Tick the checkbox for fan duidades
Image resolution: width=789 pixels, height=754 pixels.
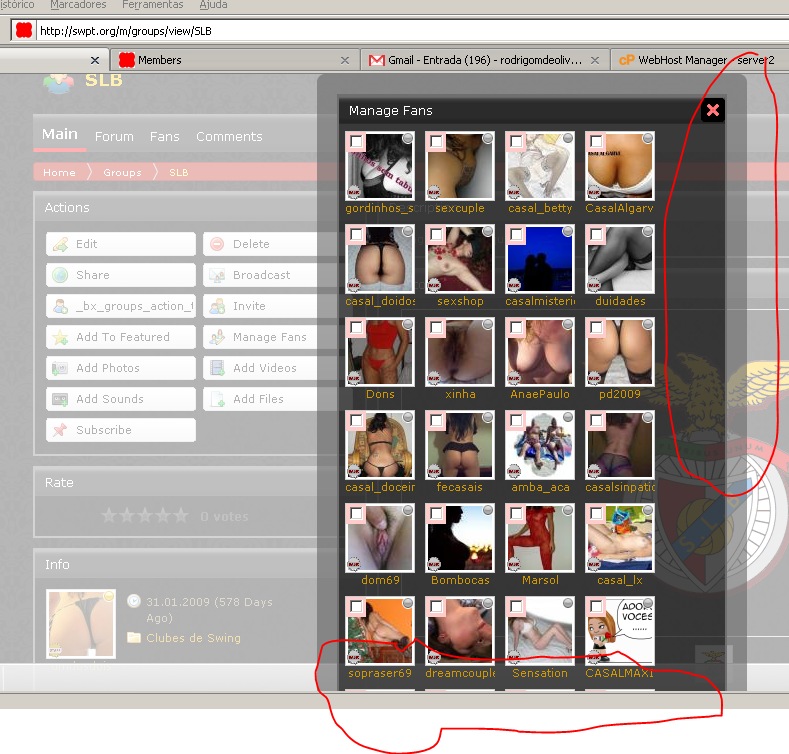click(596, 234)
